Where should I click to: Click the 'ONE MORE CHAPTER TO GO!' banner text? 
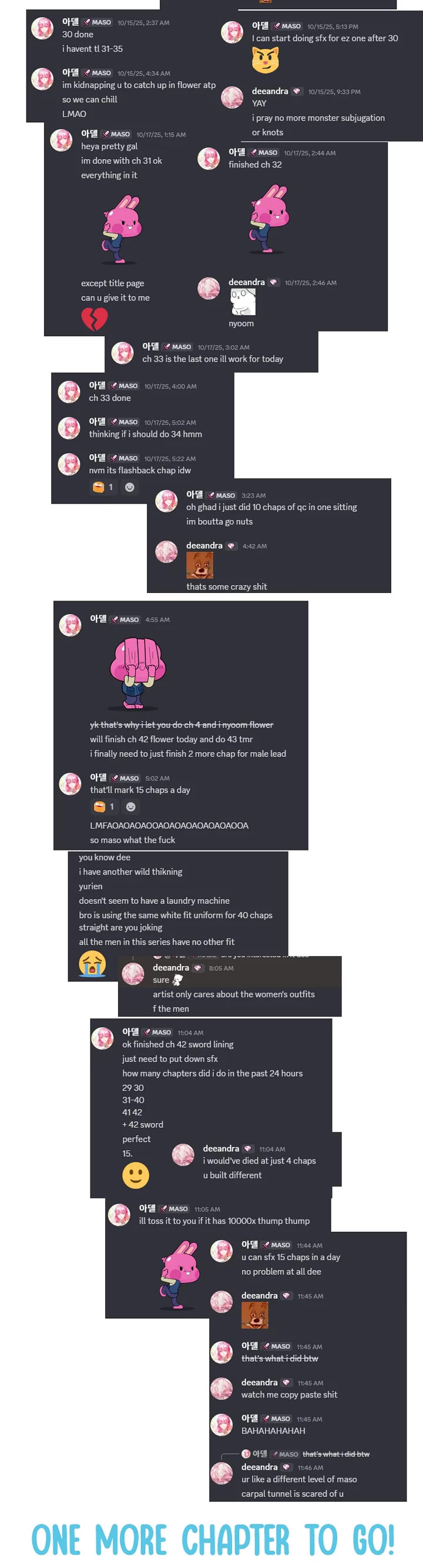[x=213, y=1540]
